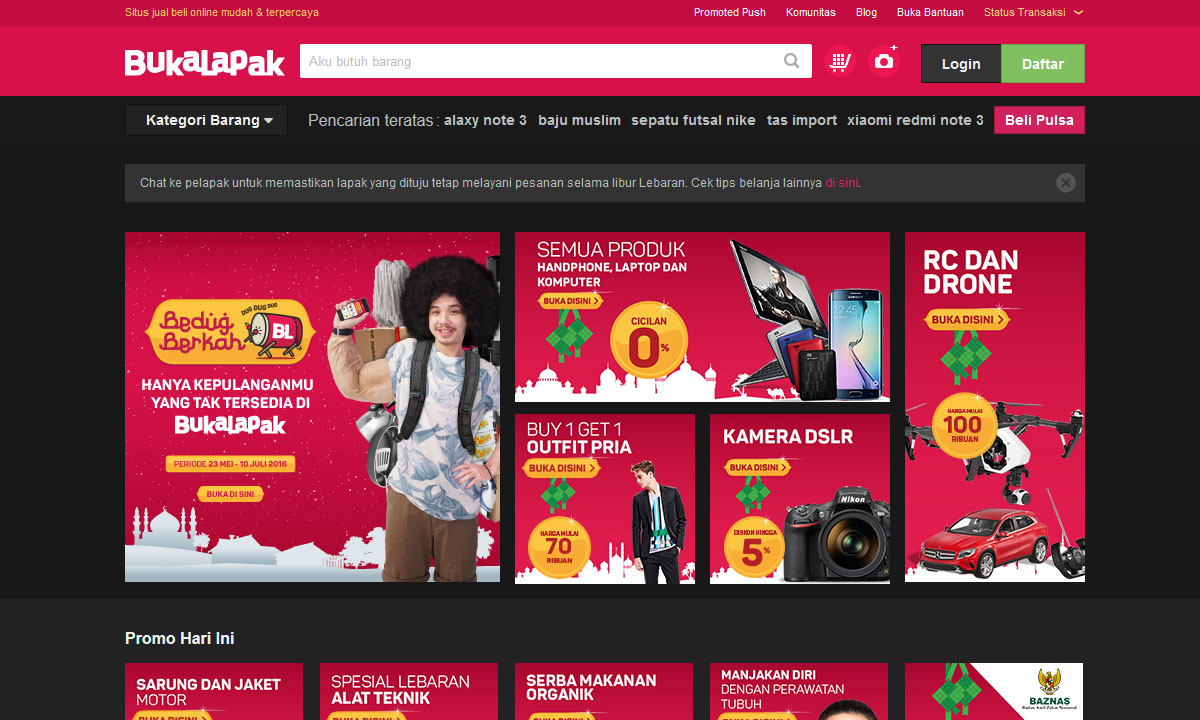Open Kategori Barang dropdown
This screenshot has width=1200, height=720.
coord(206,120)
